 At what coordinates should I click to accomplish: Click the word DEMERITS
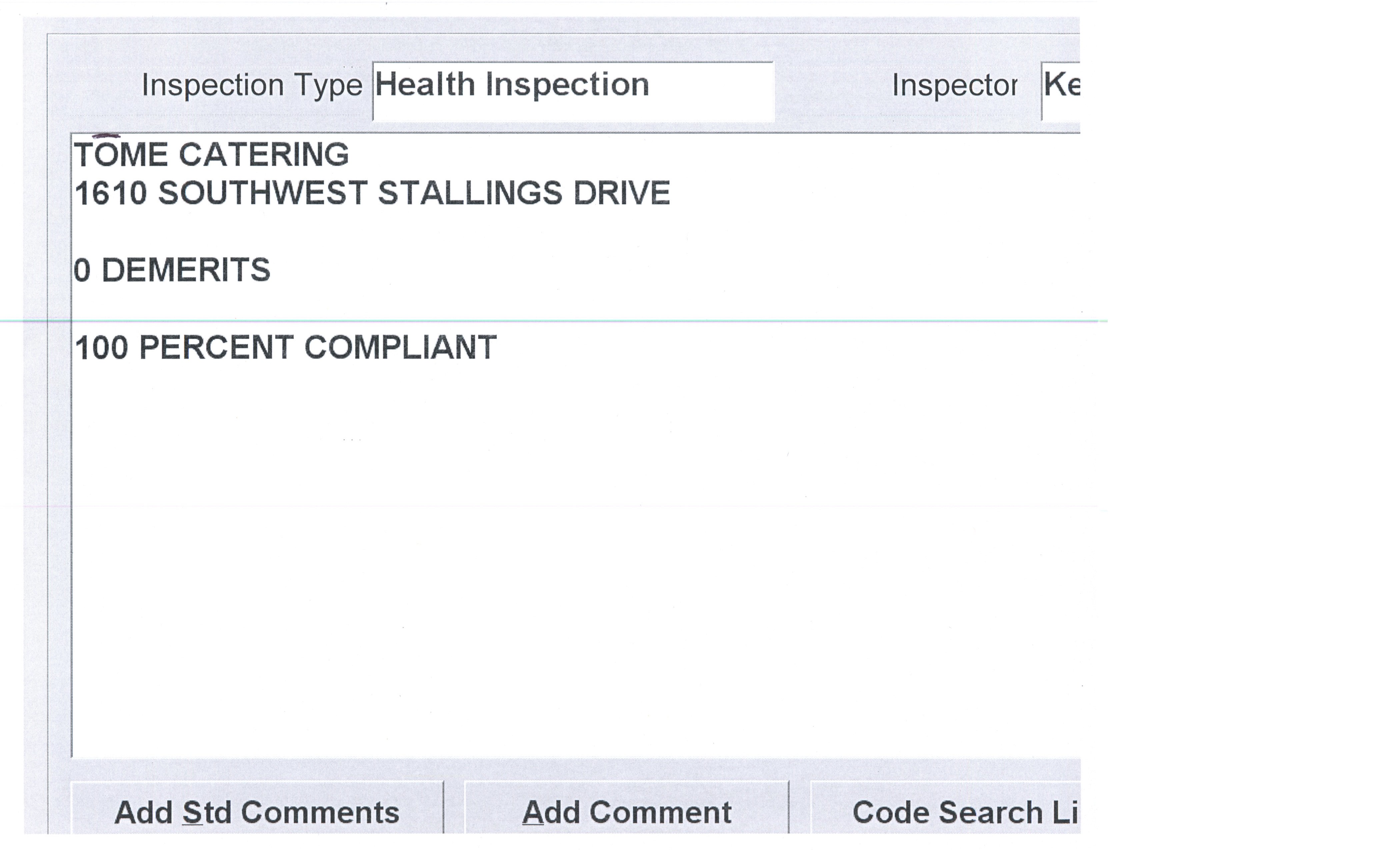[x=186, y=270]
